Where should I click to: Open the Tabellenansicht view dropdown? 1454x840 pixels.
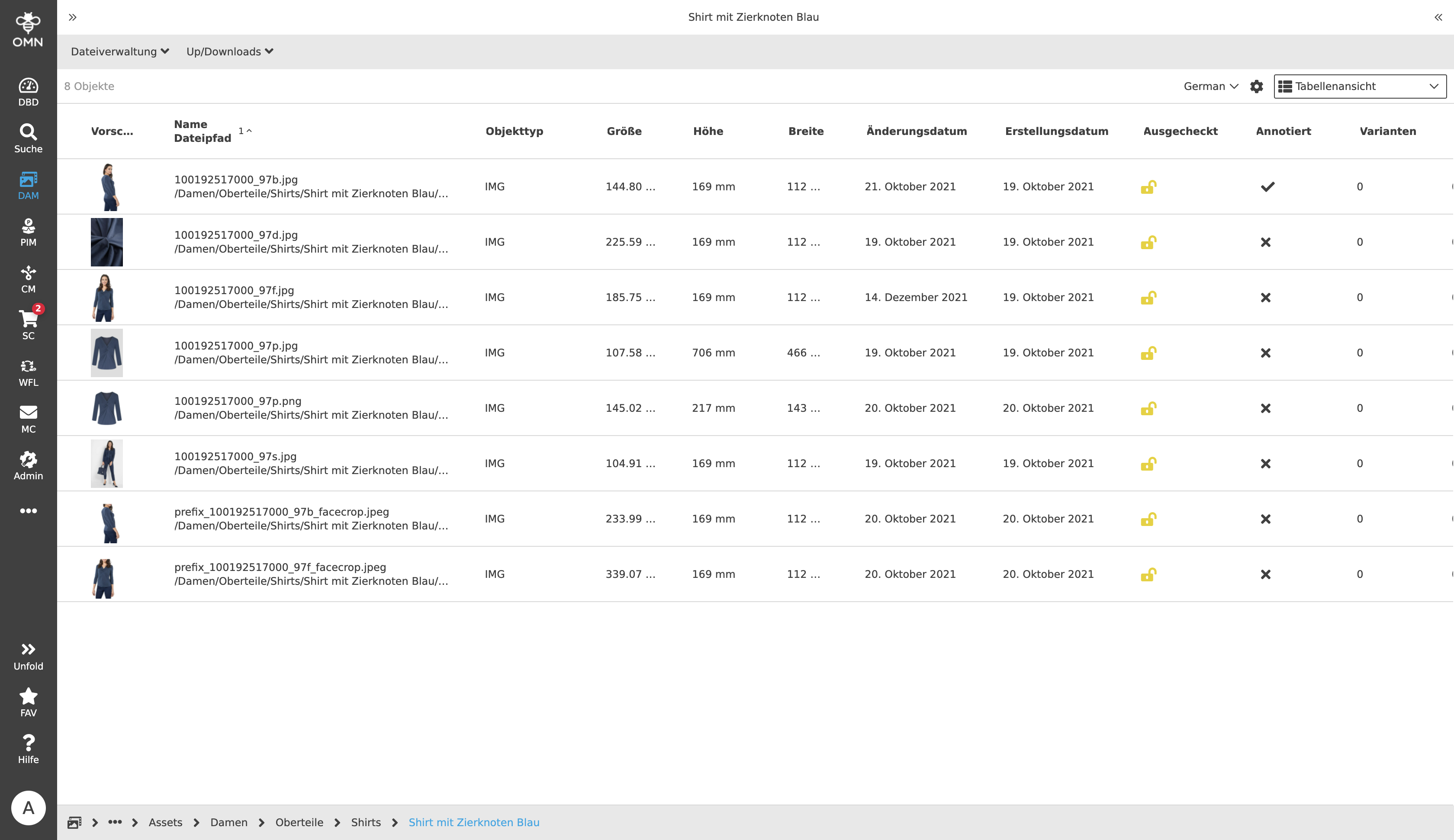tap(1359, 87)
